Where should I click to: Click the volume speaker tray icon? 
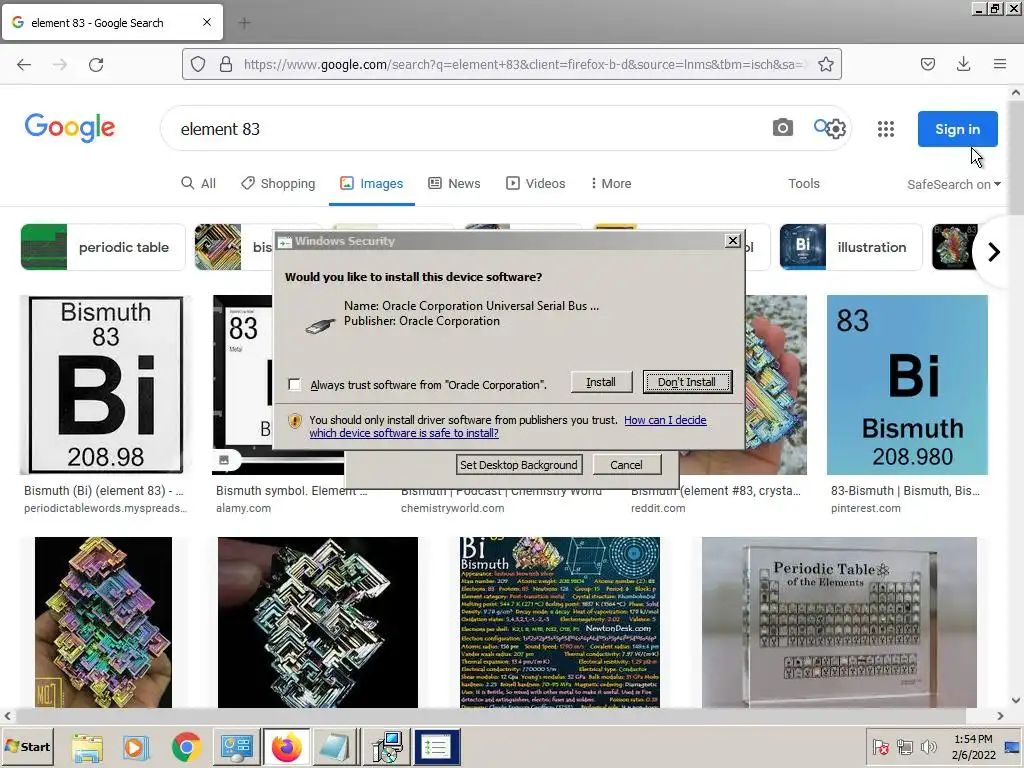click(927, 746)
